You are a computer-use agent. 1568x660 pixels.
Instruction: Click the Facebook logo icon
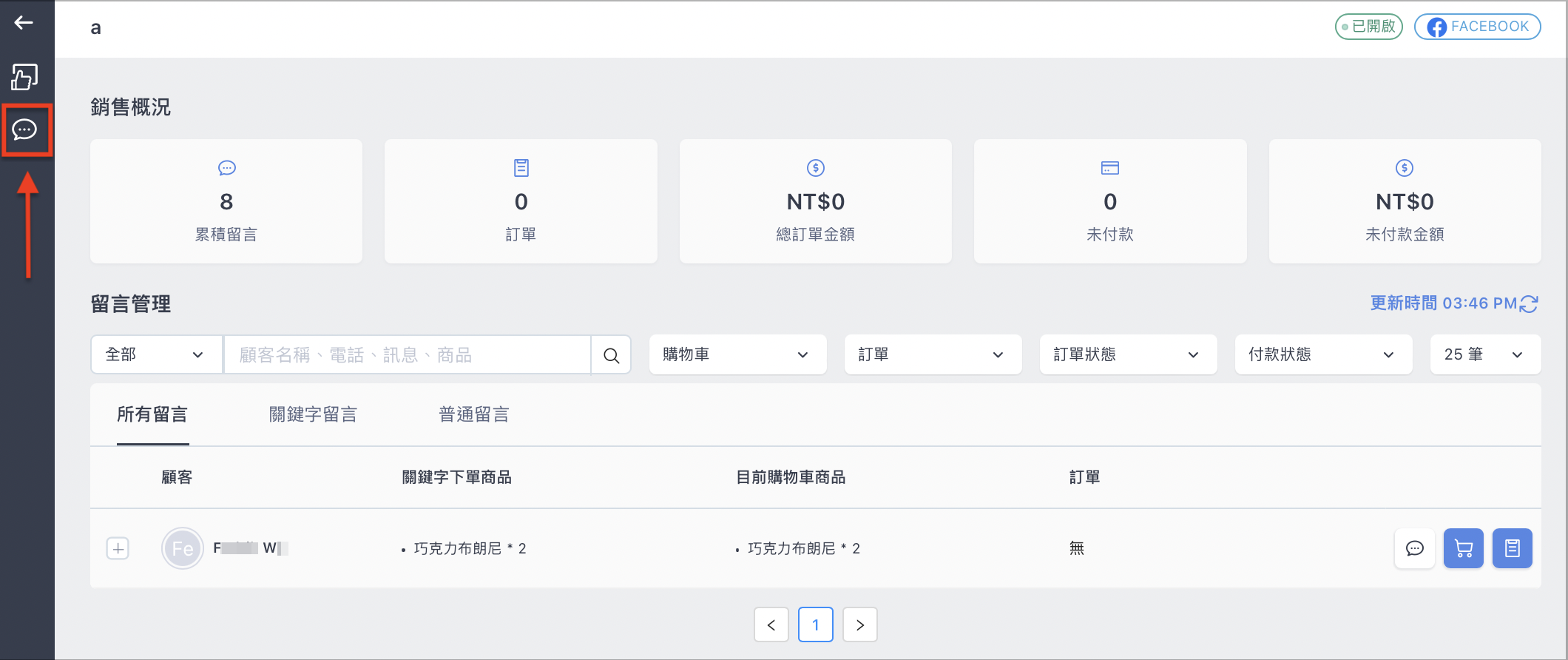pyautogui.click(x=1436, y=27)
